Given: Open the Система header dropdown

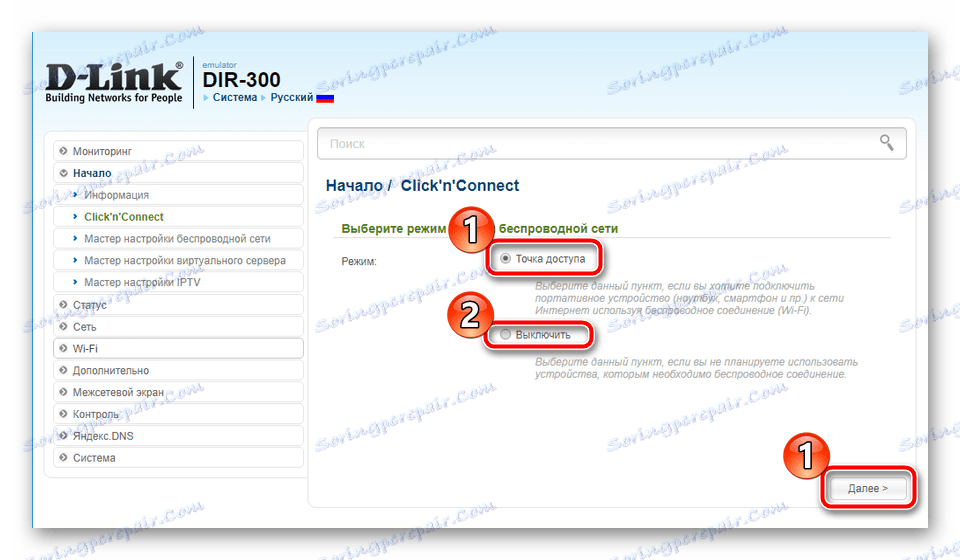Looking at the screenshot, I should 234,97.
